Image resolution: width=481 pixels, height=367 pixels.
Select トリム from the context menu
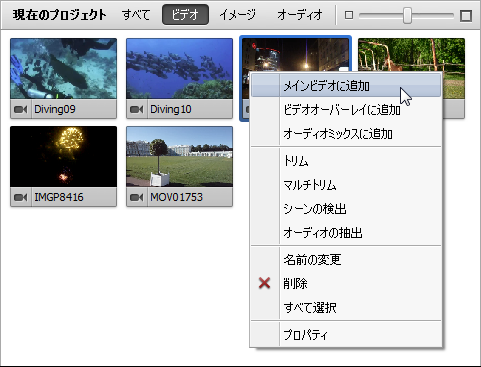(346, 161)
